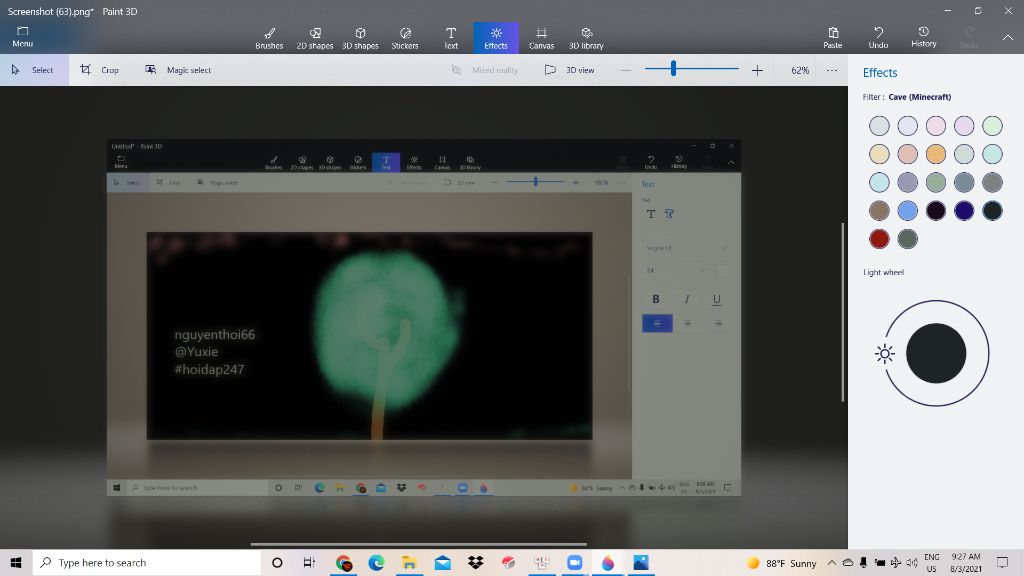Open the History panel
Screen dimensions: 1024x576
point(923,37)
